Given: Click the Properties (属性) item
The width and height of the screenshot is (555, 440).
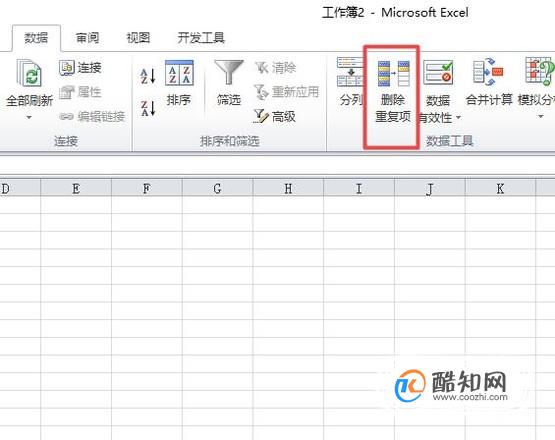Looking at the screenshot, I should pyautogui.click(x=80, y=92).
